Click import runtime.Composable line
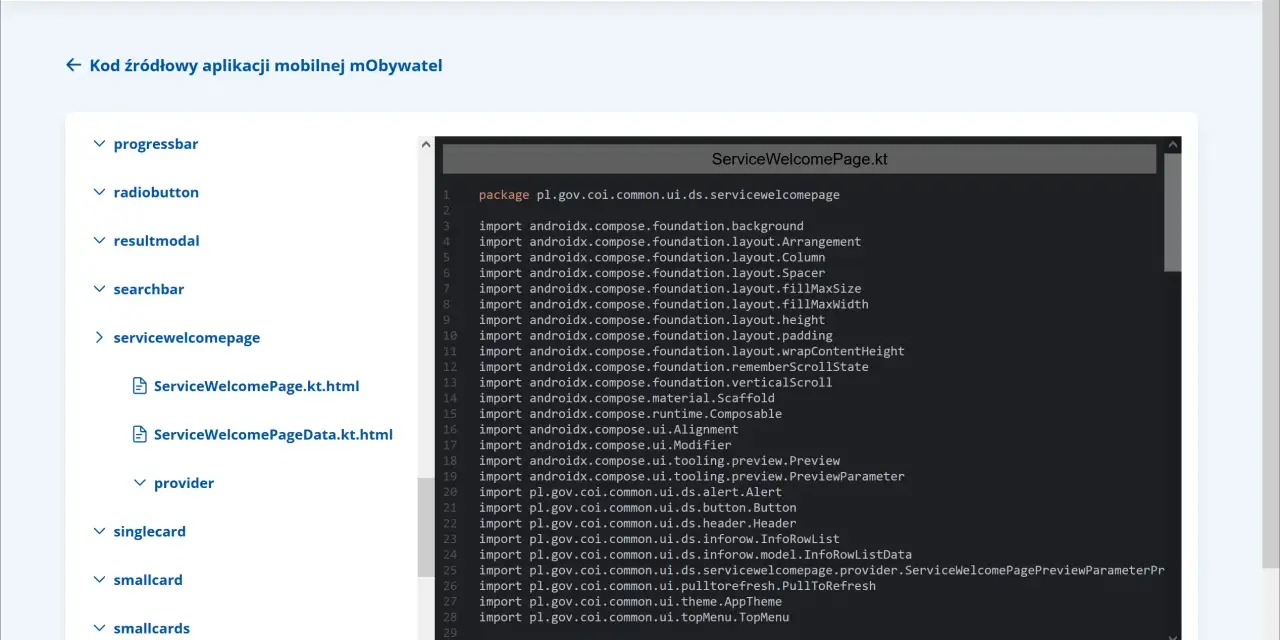 point(630,414)
